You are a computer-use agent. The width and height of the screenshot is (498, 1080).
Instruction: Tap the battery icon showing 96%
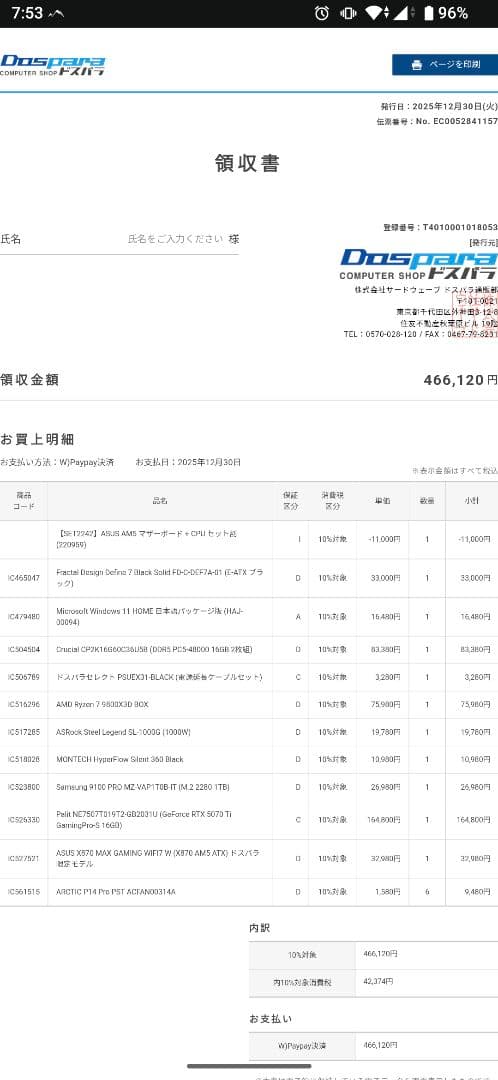(428, 13)
